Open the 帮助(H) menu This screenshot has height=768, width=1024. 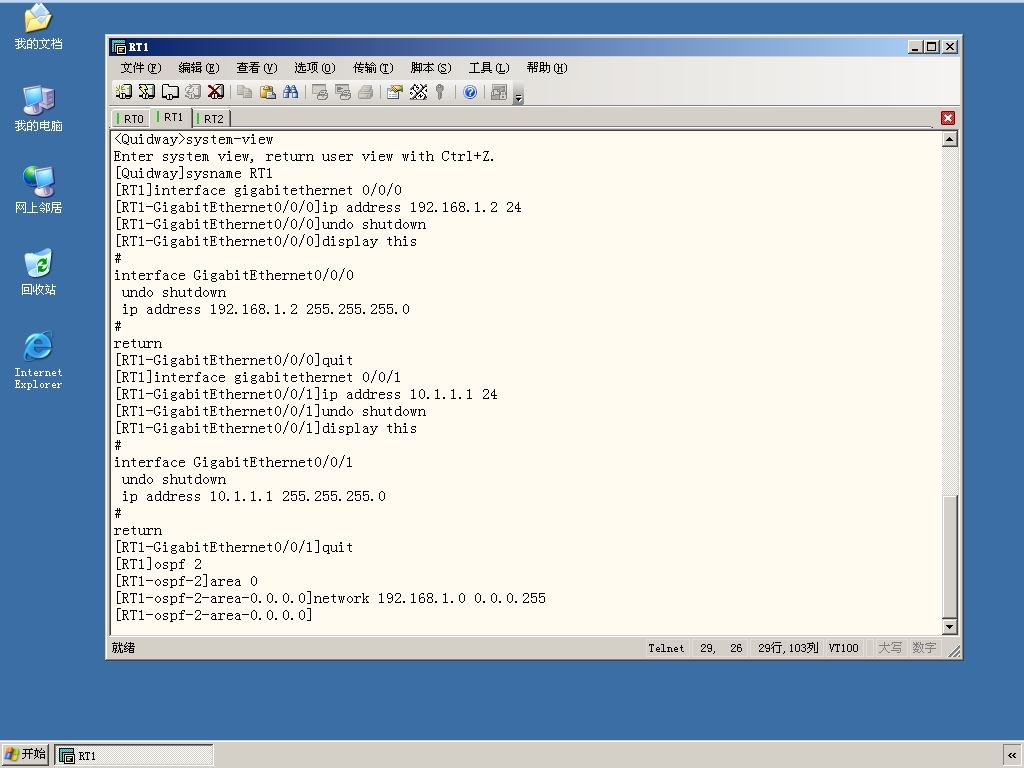(547, 68)
